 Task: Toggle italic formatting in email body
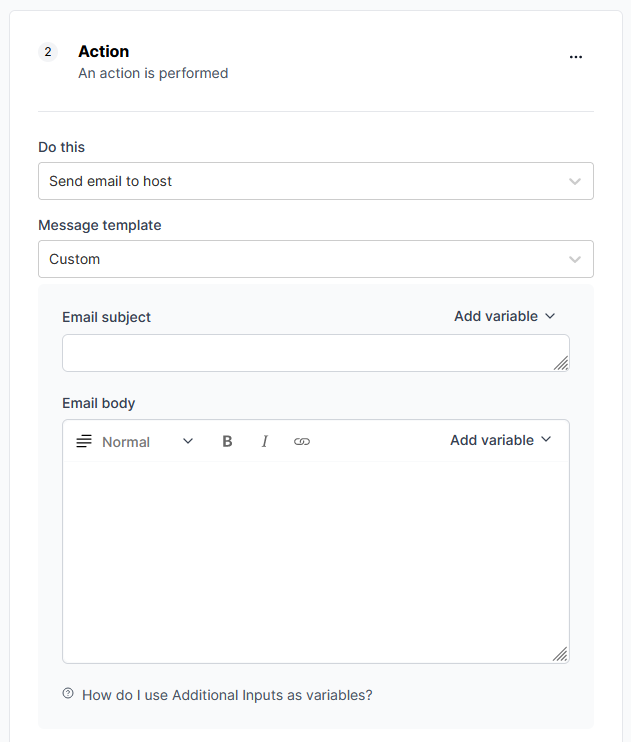(x=265, y=442)
